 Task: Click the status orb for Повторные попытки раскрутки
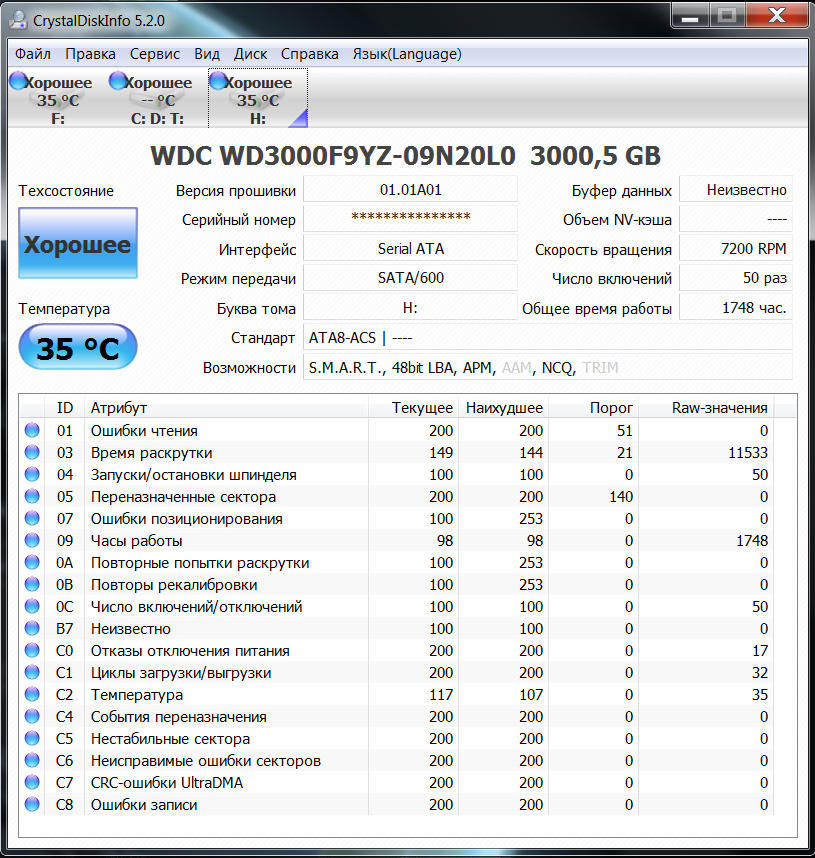coord(32,562)
